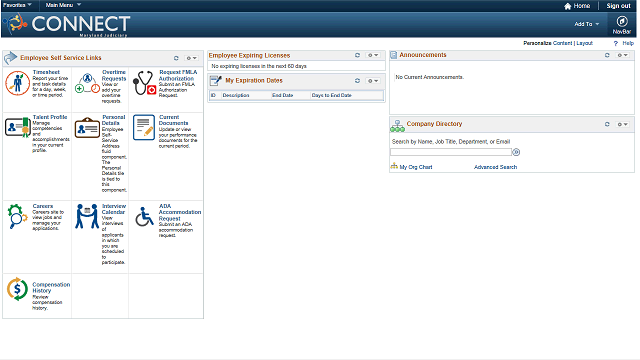640x360 pixels.
Task: Click the ADA wheelchair icon
Action: coord(144,217)
